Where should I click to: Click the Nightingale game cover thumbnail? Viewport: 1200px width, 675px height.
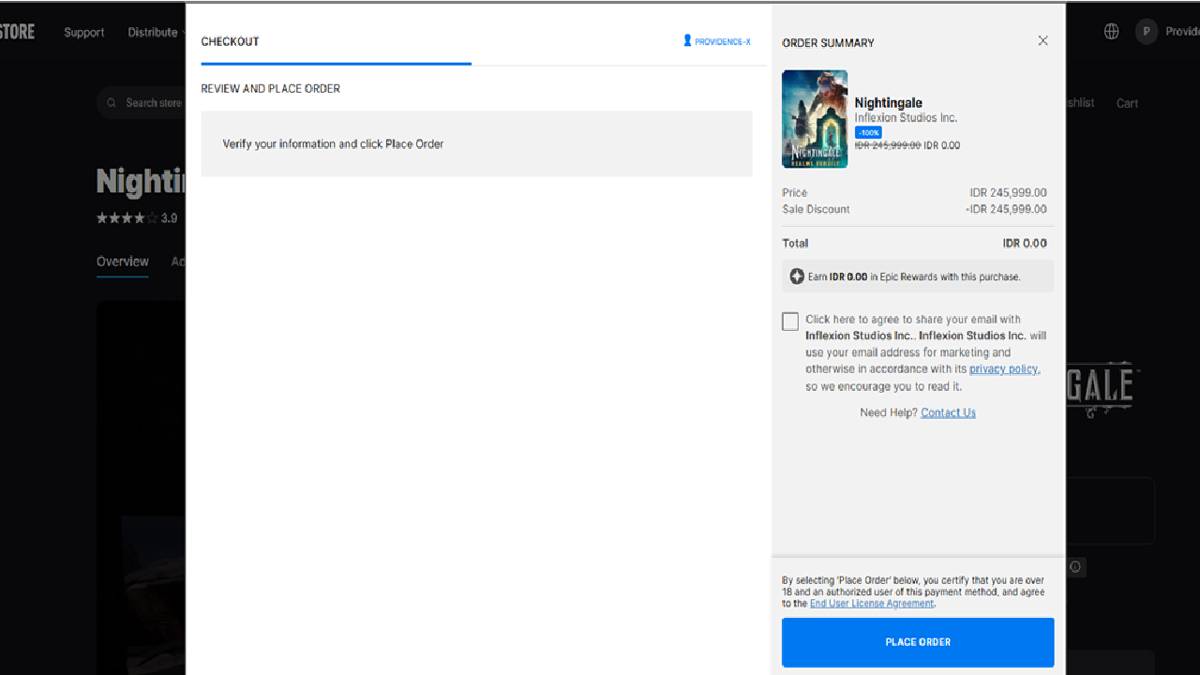pyautogui.click(x=814, y=119)
